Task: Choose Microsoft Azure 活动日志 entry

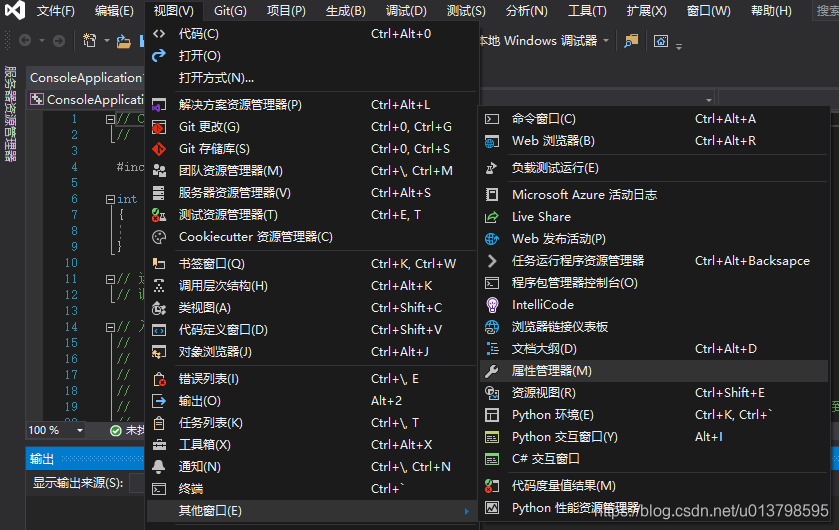Action: (x=654, y=195)
